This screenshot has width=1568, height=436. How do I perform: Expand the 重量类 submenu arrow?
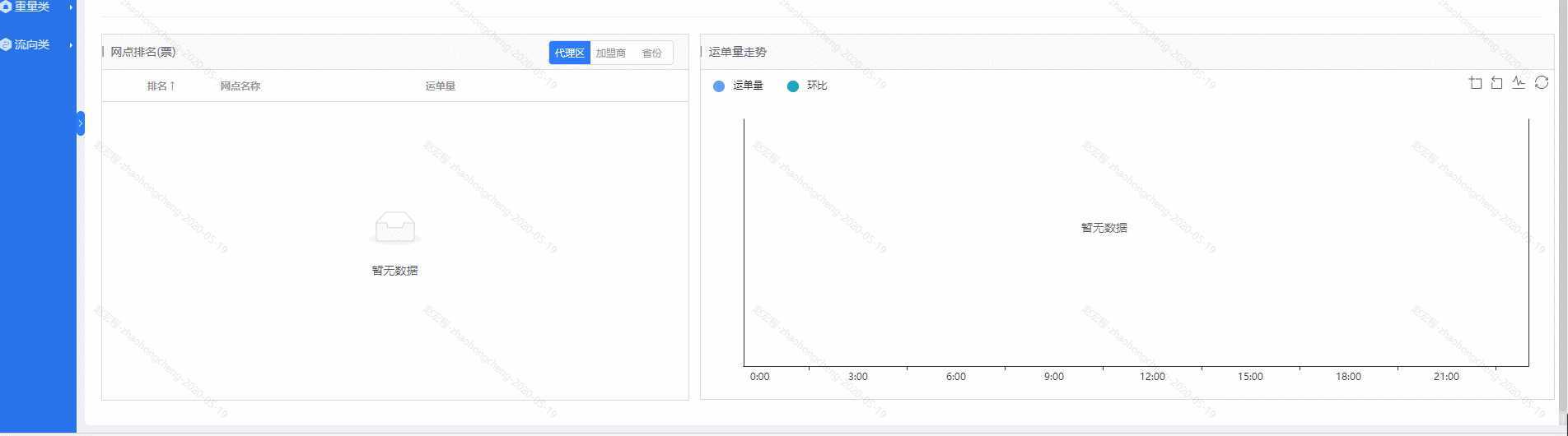point(71,7)
